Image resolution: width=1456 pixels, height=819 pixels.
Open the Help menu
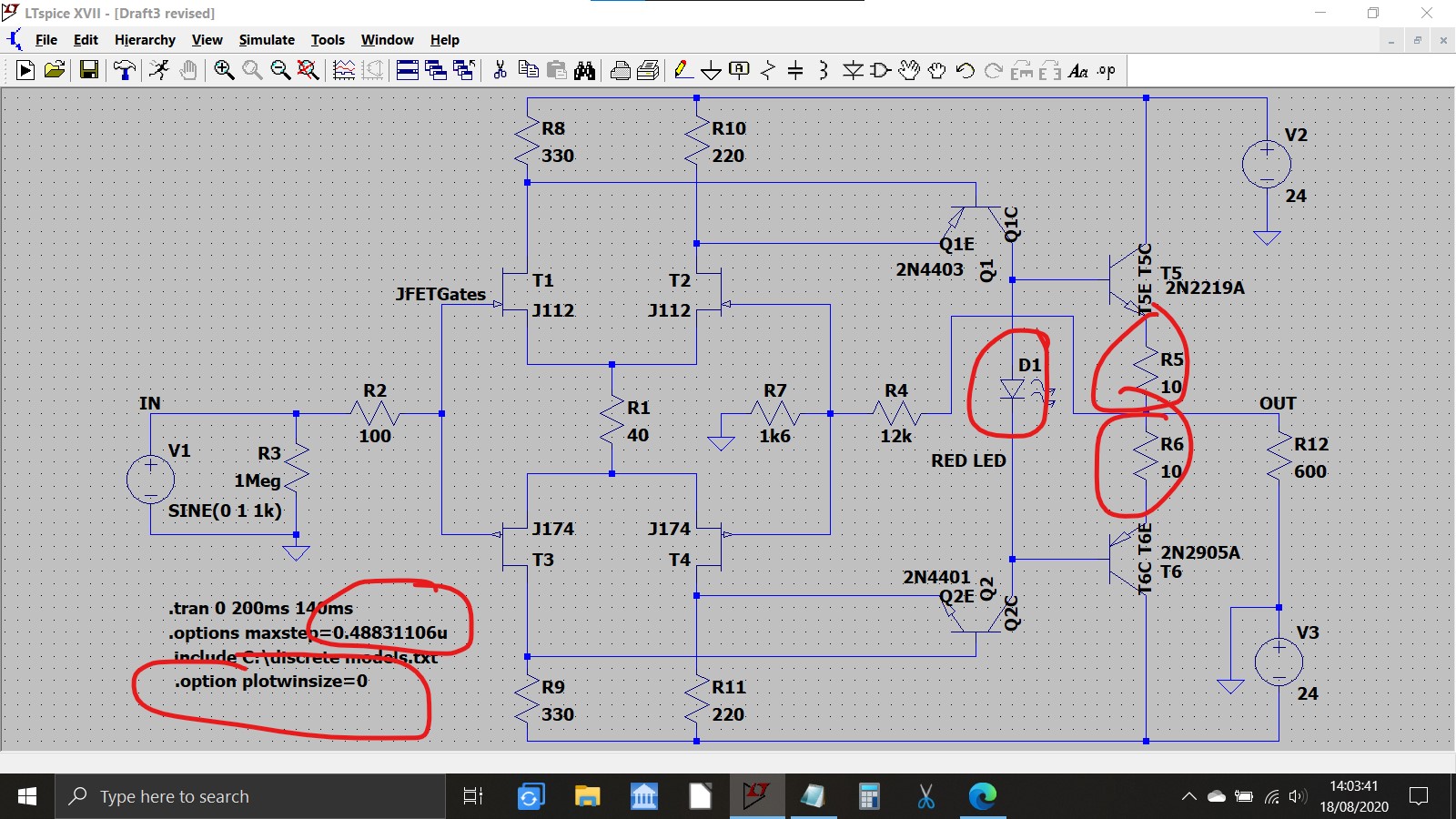[x=445, y=40]
